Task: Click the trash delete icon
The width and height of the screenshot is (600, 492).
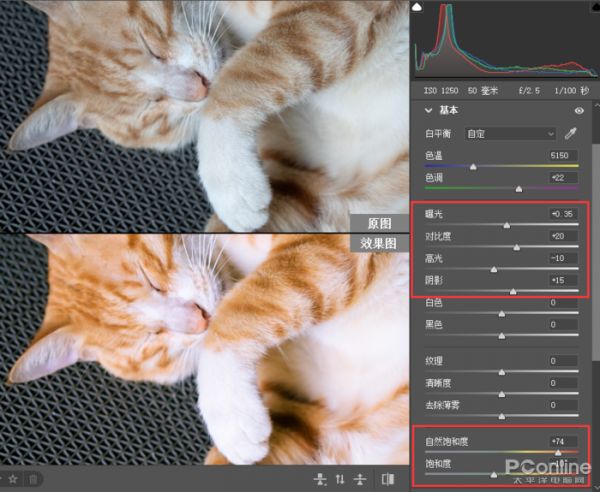Action: tap(33, 480)
